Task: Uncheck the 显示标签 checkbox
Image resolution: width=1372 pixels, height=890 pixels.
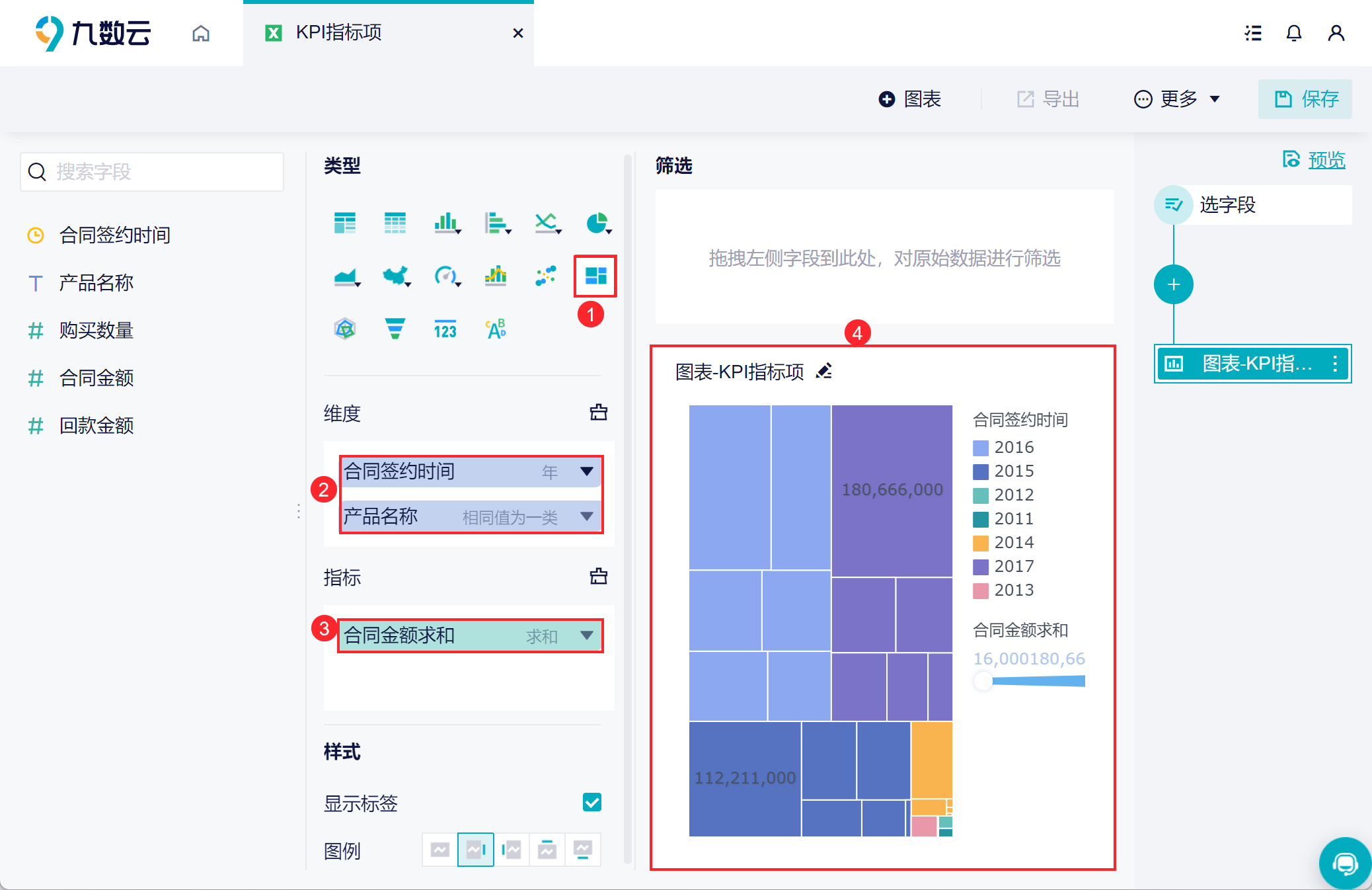Action: 591,802
